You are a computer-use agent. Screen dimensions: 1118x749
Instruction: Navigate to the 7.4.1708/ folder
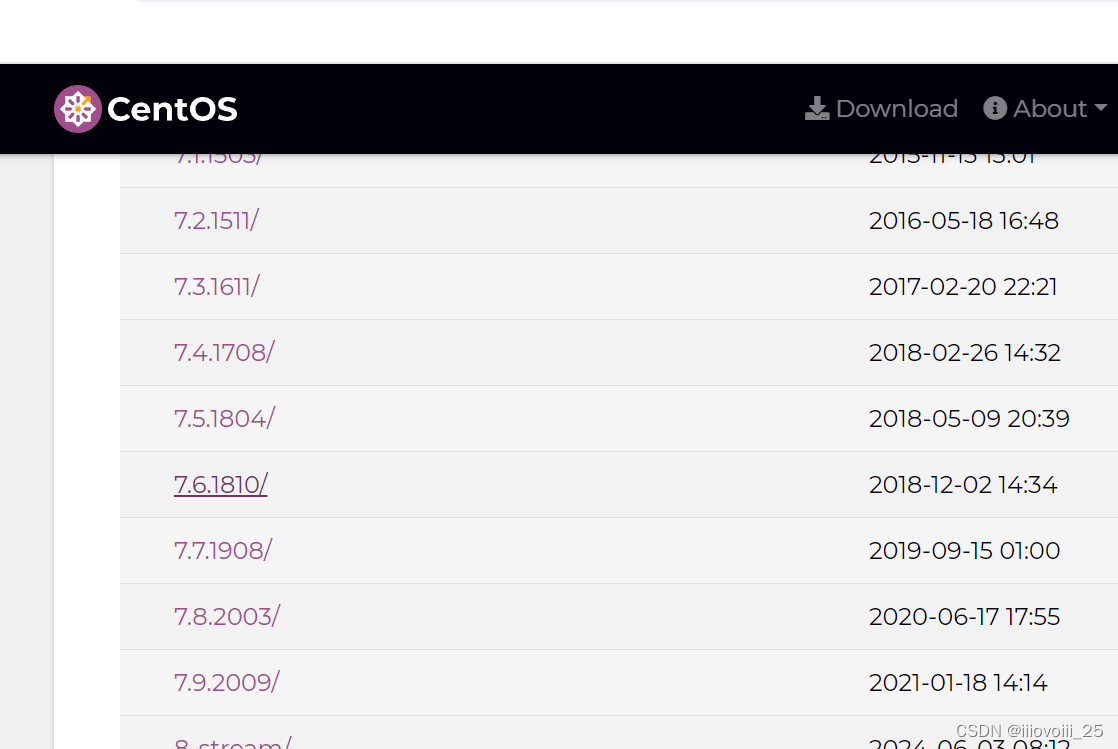(224, 353)
